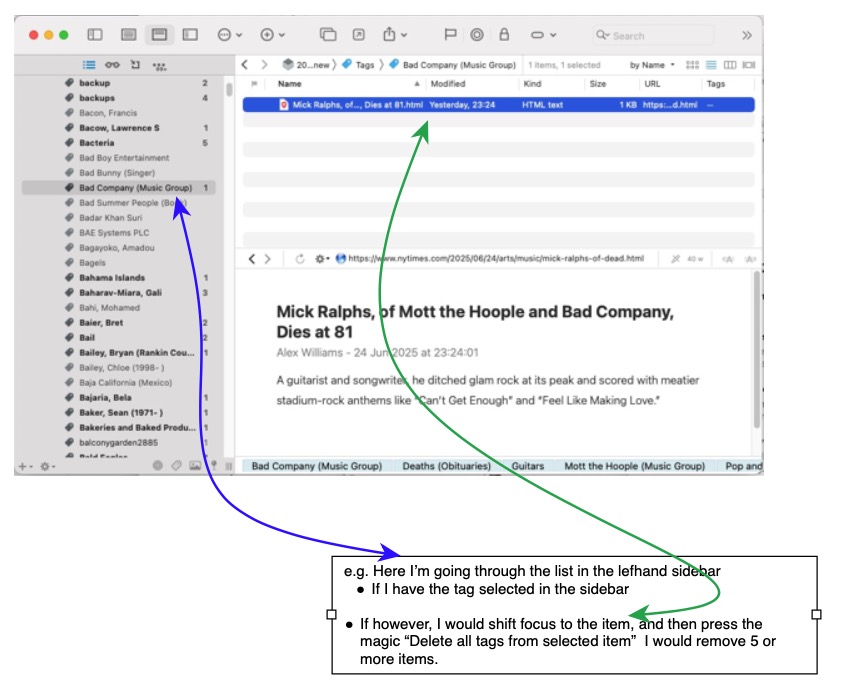Go back in the preview pane navigation
Viewport: 861px width, 690px height.
[x=251, y=259]
